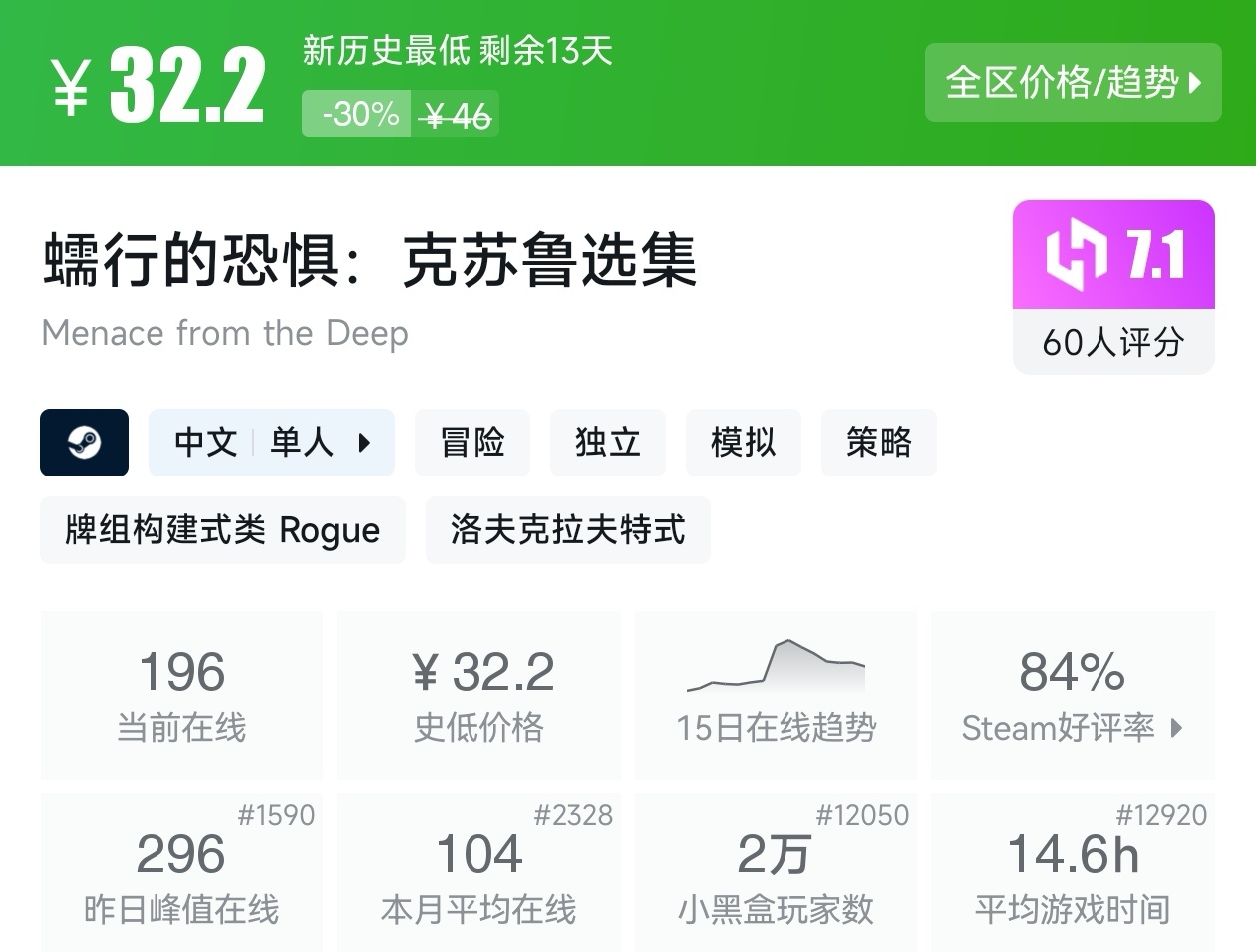Screen dimensions: 1256x952
Task: Click the 史低价格 ¥32.2 stat tile
Action: pyautogui.click(x=479, y=695)
